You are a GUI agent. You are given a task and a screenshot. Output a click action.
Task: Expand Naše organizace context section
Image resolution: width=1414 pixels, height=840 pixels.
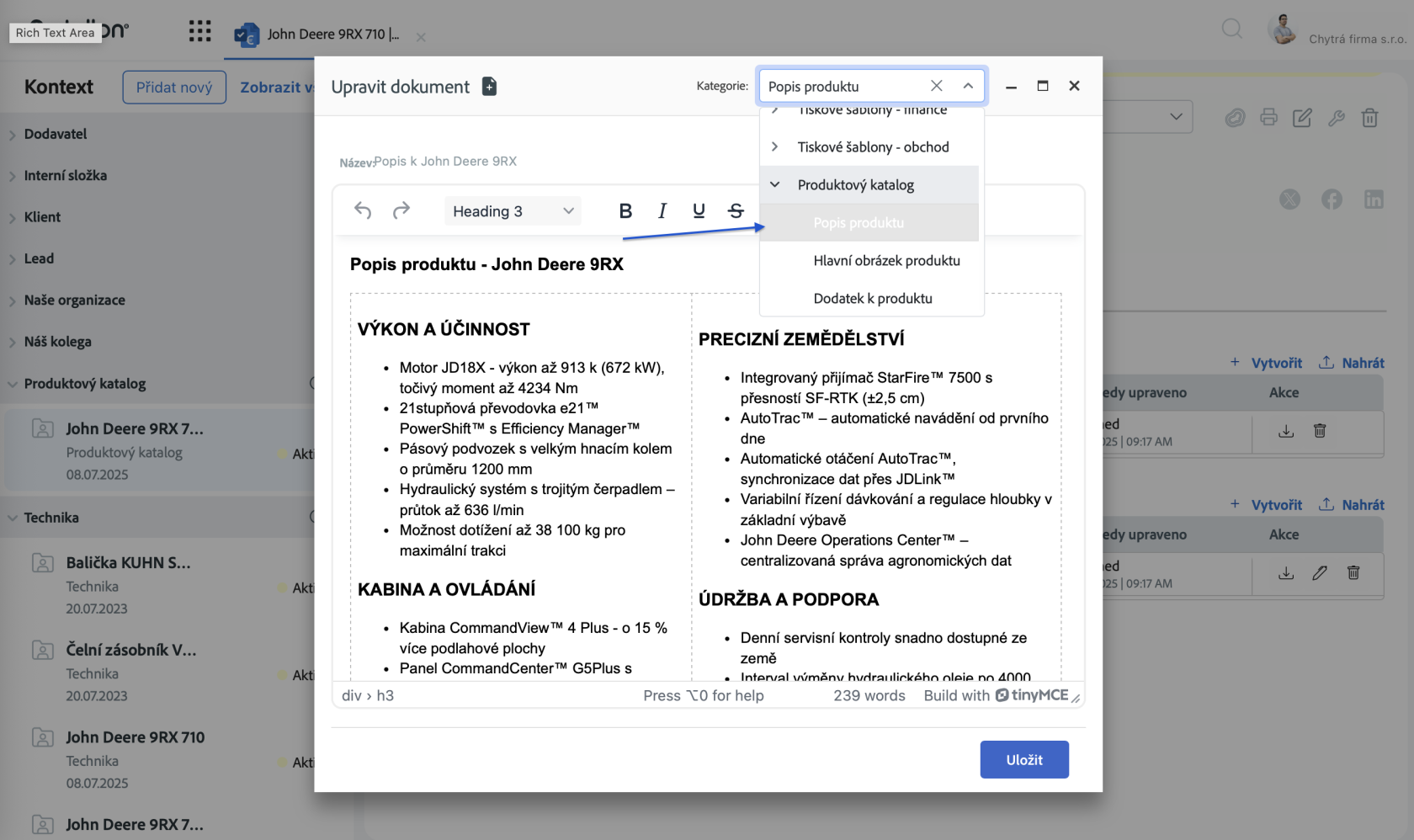tap(13, 301)
